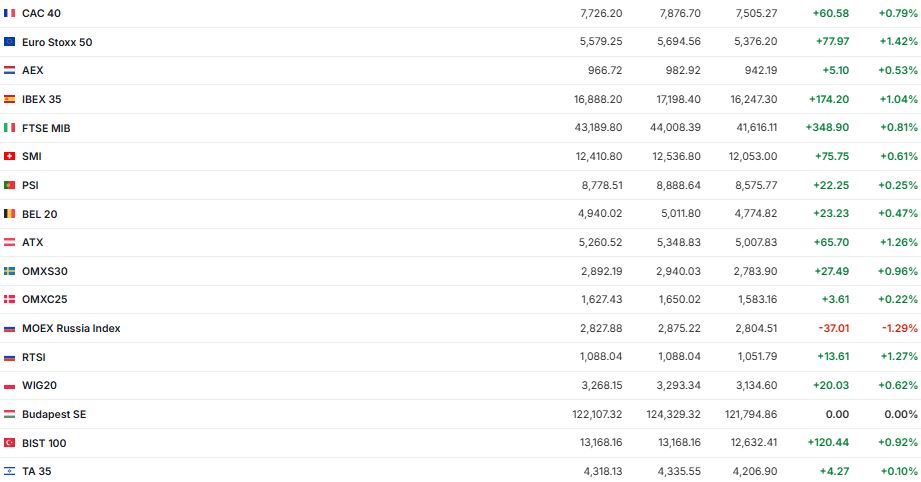Click the EU flag icon next to Euro Stoxx 50
The width and height of the screenshot is (921, 482).
[9, 42]
